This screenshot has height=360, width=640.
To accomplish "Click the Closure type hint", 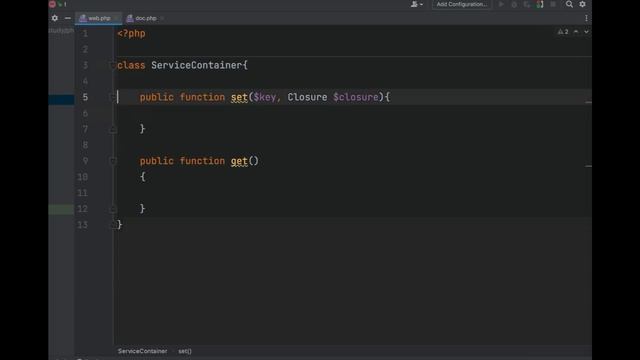I will tap(307, 97).
